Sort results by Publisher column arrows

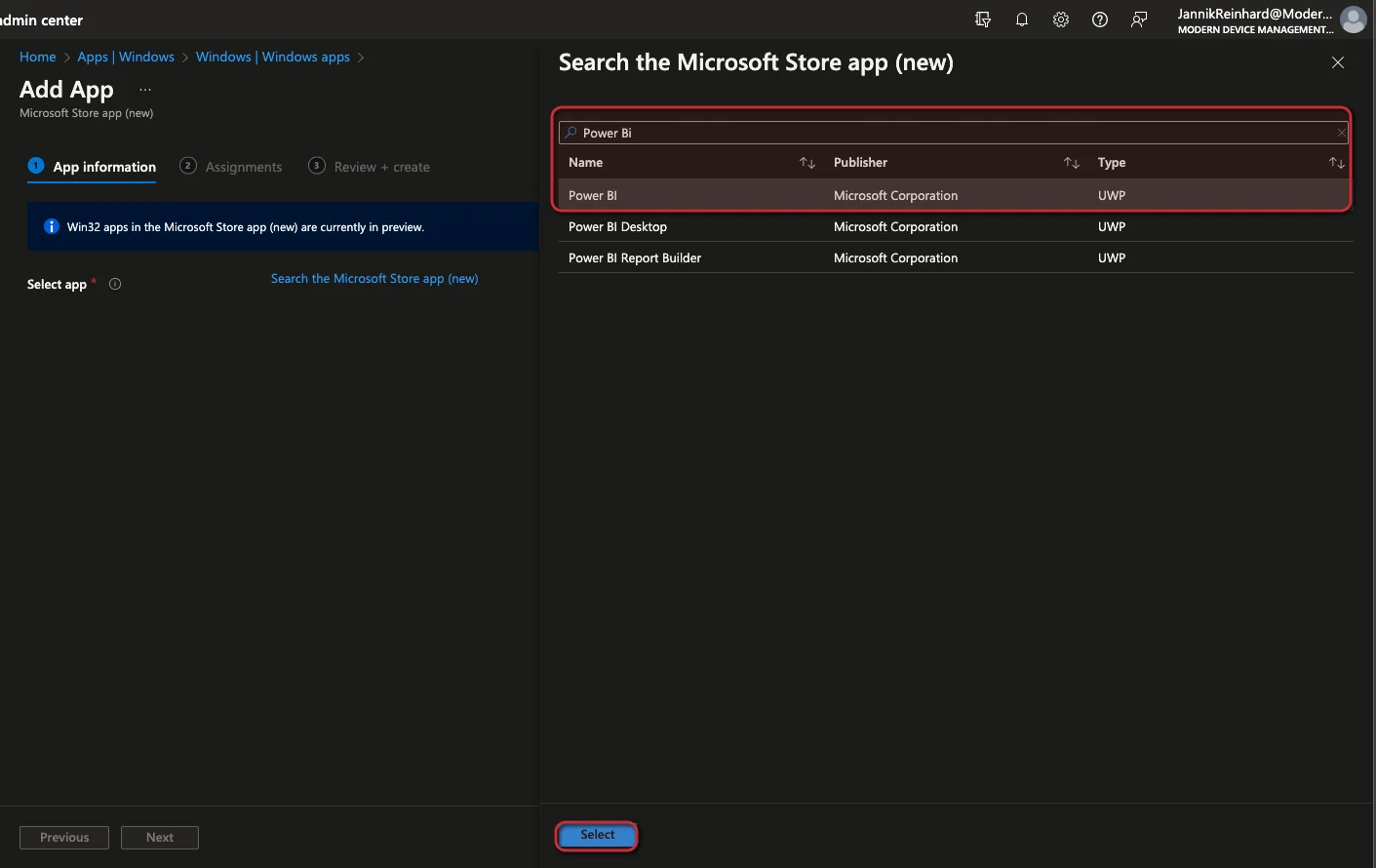1072,163
